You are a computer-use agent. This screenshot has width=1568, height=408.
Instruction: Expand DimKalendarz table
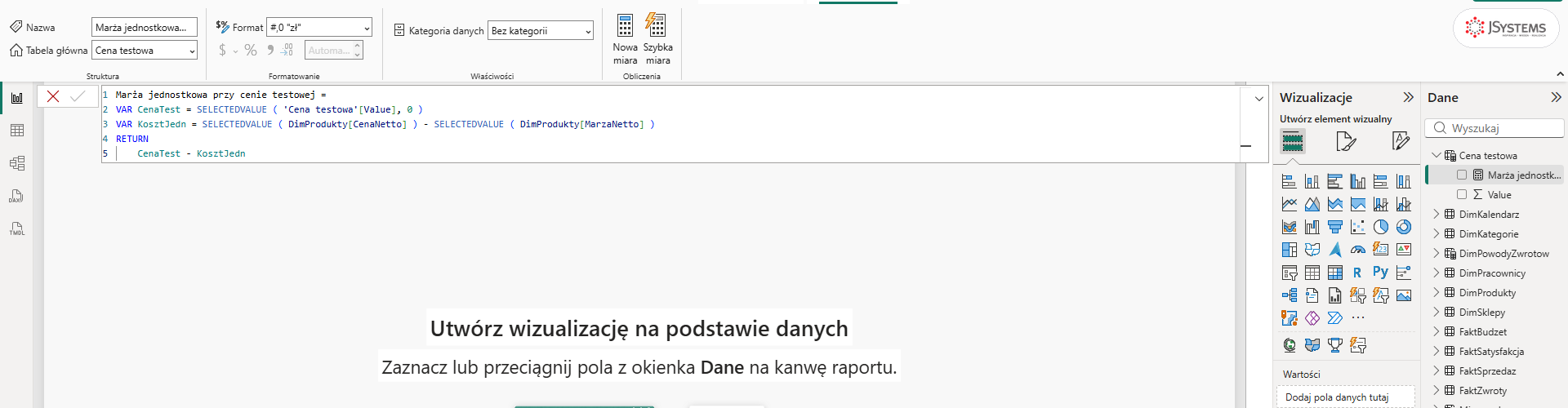tap(1437, 214)
